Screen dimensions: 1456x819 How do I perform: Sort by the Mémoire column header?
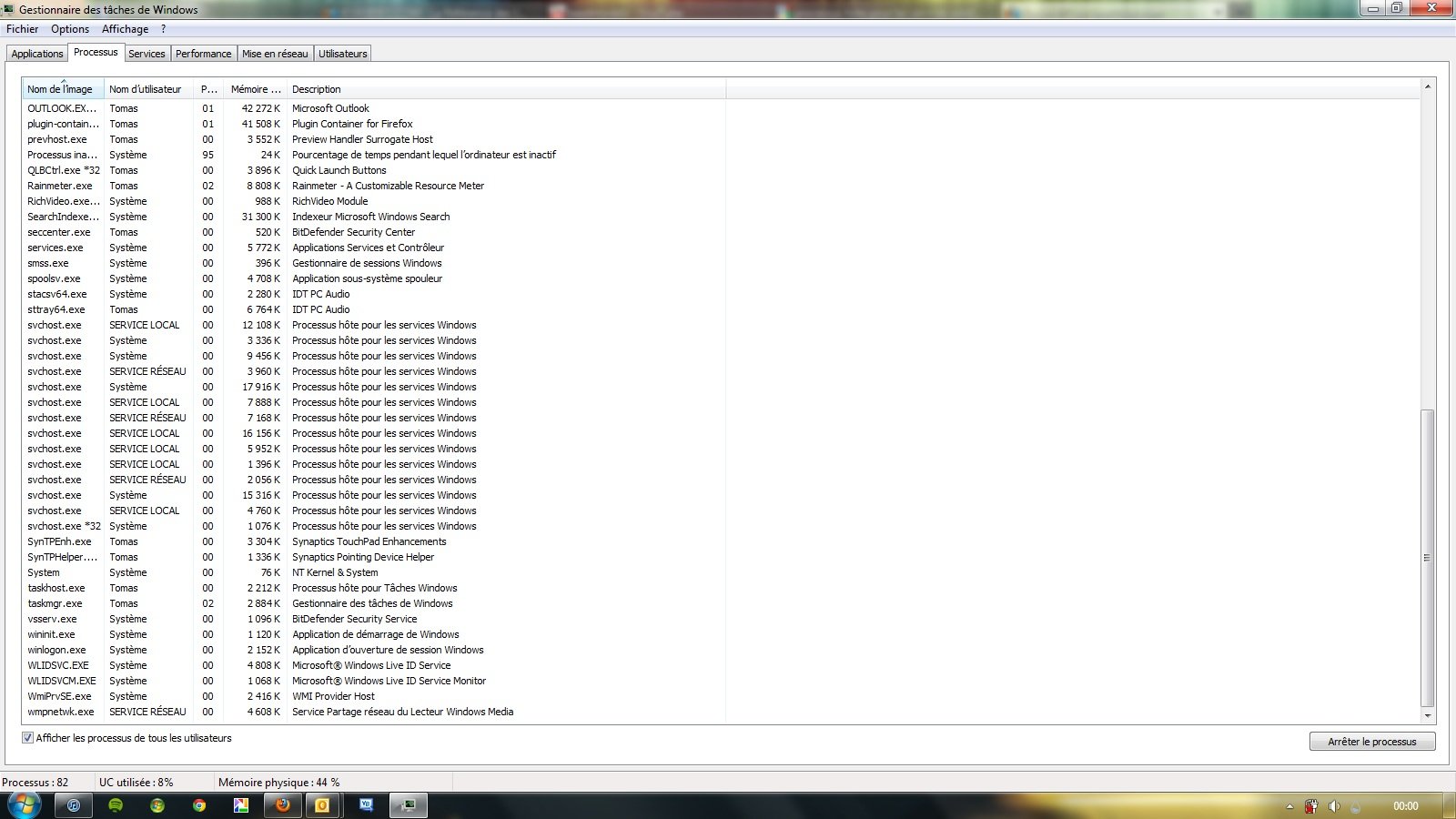255,89
